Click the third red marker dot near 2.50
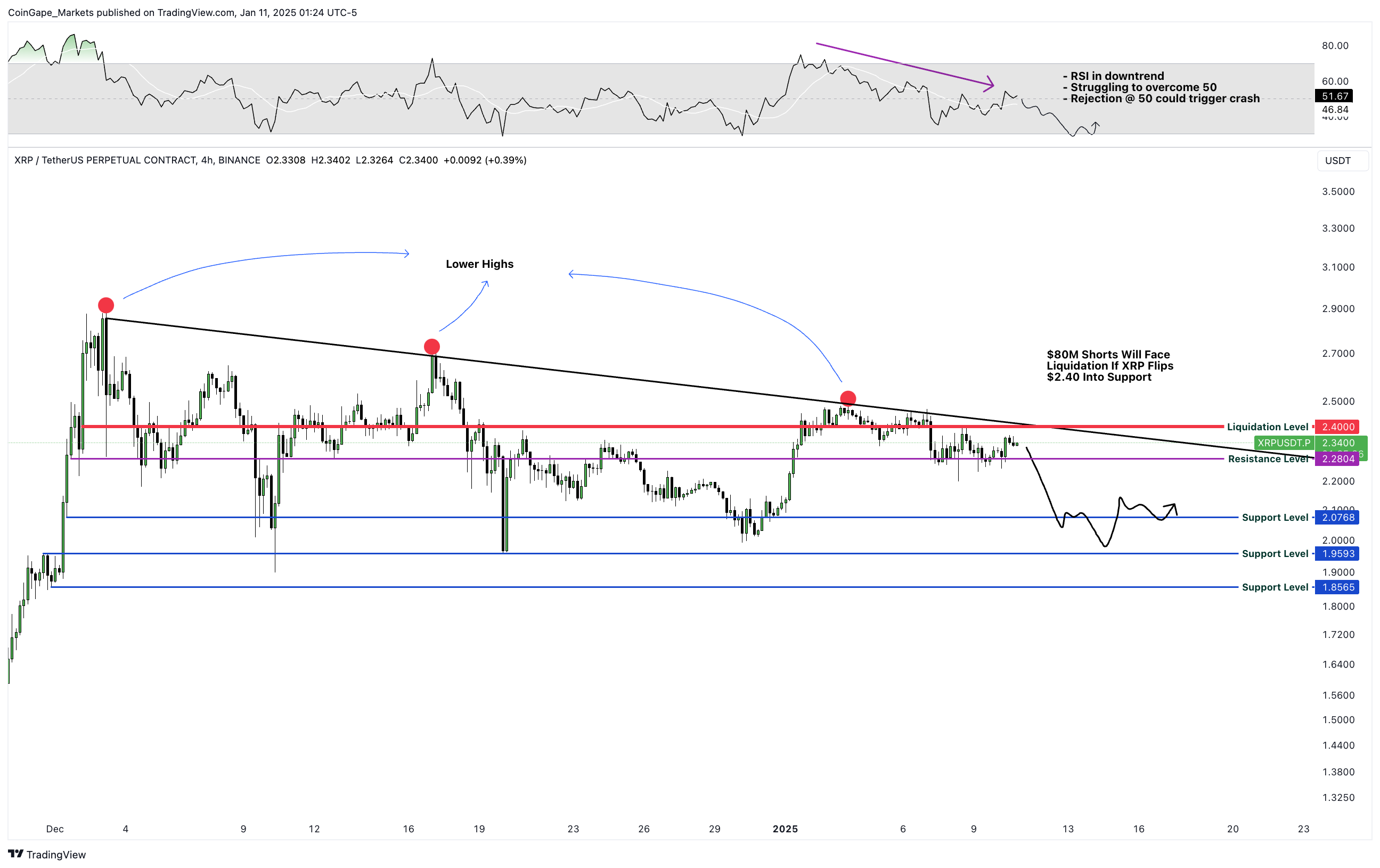Image resolution: width=1380 pixels, height=868 pixels. click(x=847, y=398)
